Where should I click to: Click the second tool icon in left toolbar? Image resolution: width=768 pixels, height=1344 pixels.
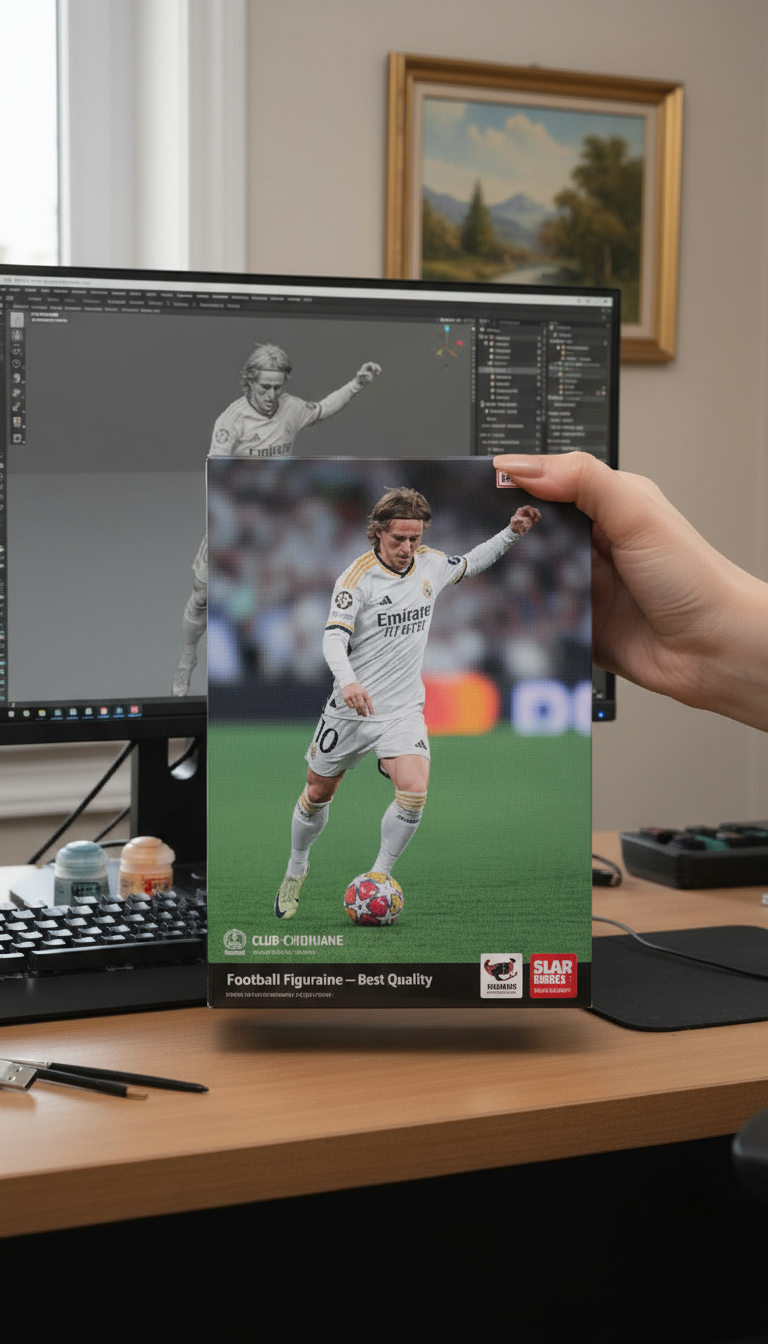click(x=16, y=336)
